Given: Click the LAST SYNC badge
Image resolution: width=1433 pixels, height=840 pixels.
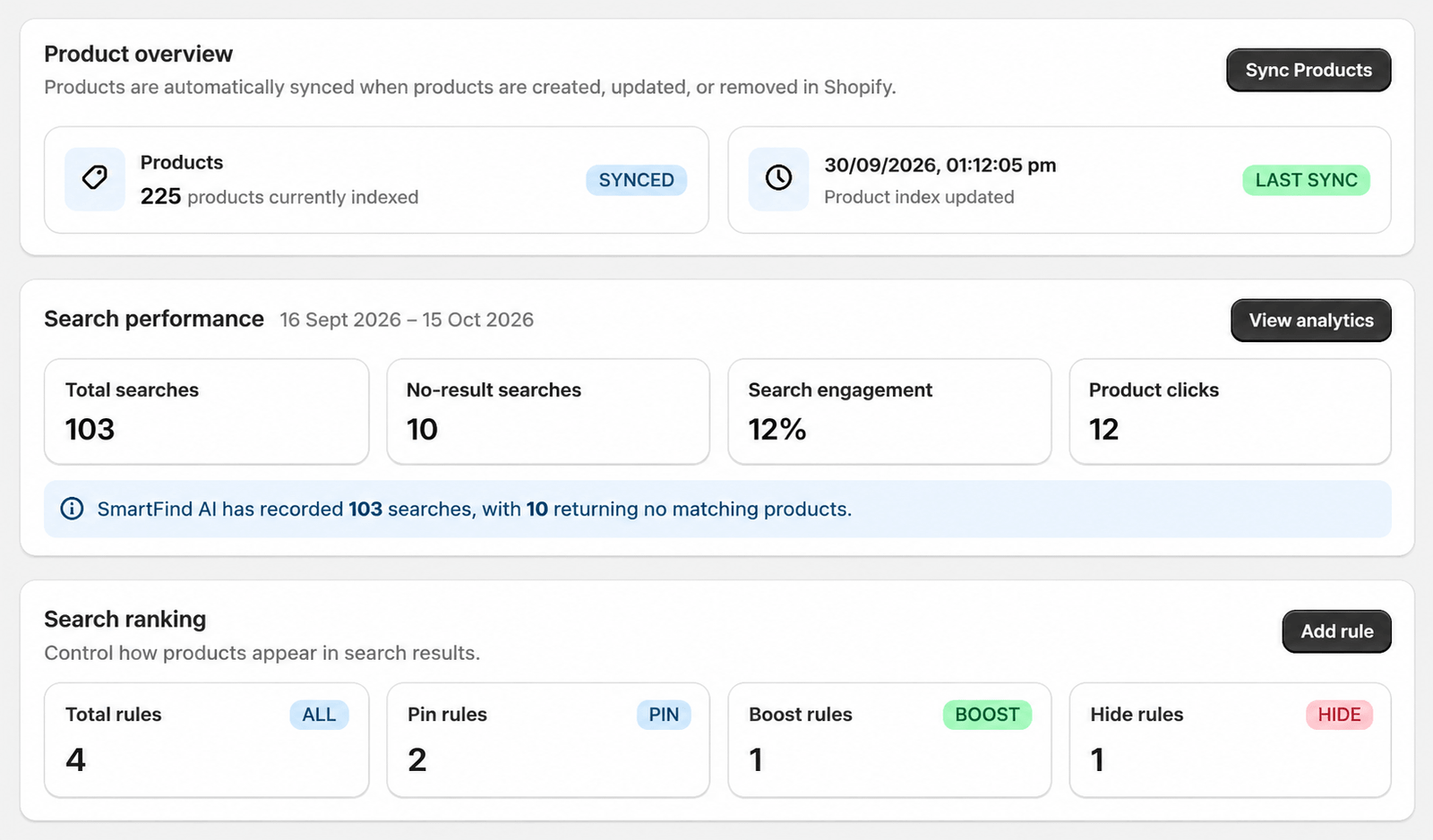Looking at the screenshot, I should coord(1306,180).
